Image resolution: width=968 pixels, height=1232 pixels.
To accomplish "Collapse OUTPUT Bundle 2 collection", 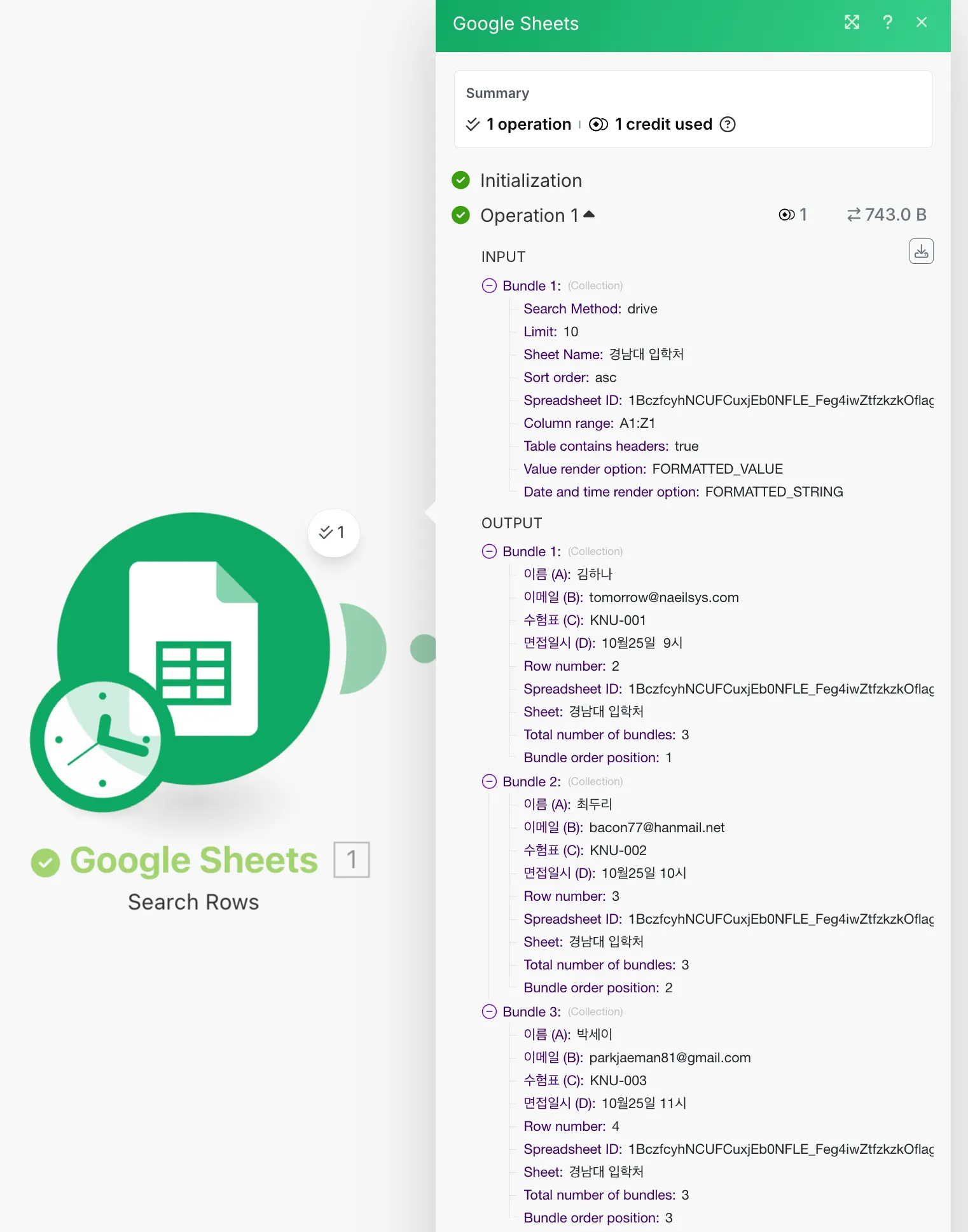I will coord(489,781).
